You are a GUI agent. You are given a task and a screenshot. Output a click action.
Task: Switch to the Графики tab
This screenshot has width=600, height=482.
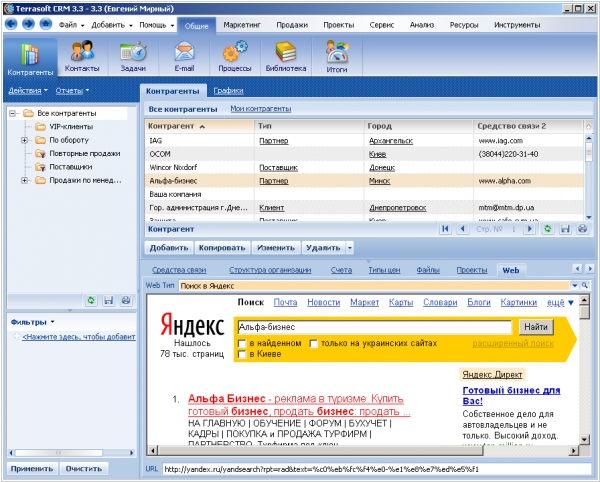(x=228, y=91)
